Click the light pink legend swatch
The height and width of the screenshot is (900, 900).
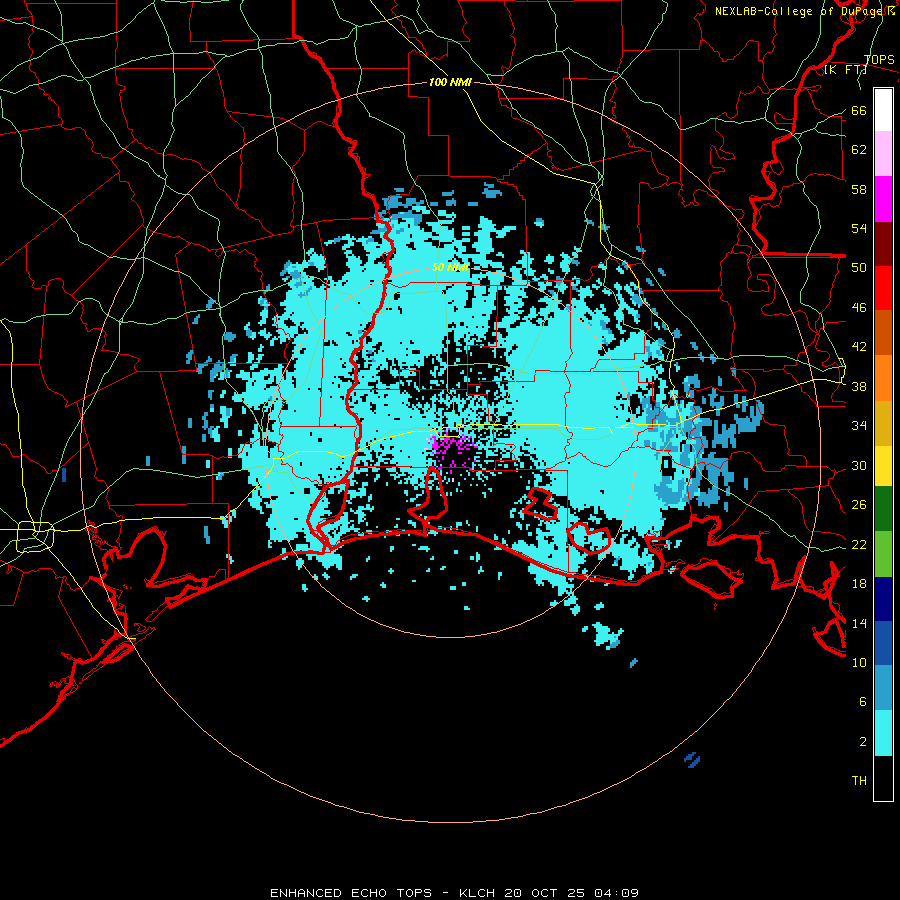point(883,154)
